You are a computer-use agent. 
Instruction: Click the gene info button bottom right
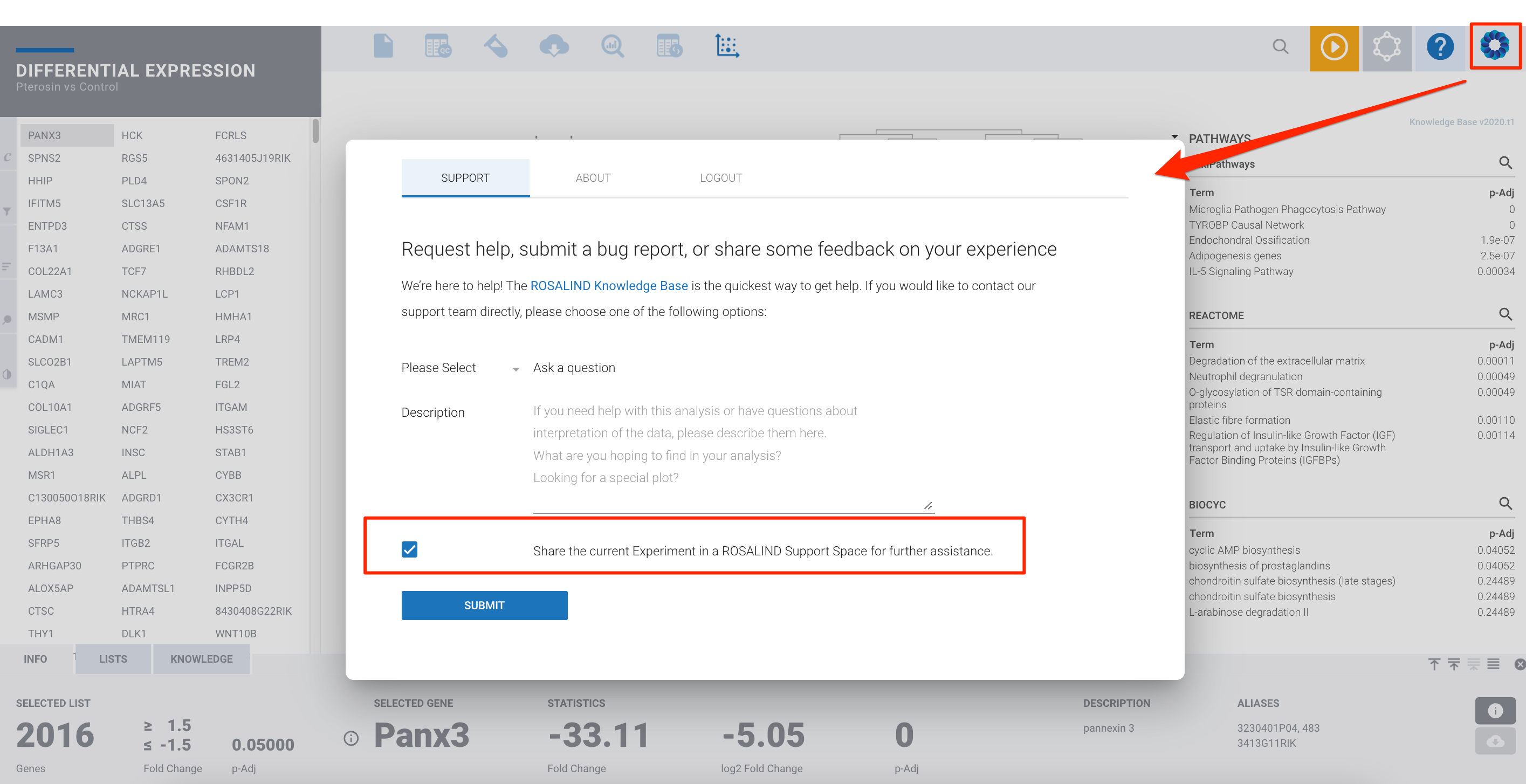(x=1495, y=711)
